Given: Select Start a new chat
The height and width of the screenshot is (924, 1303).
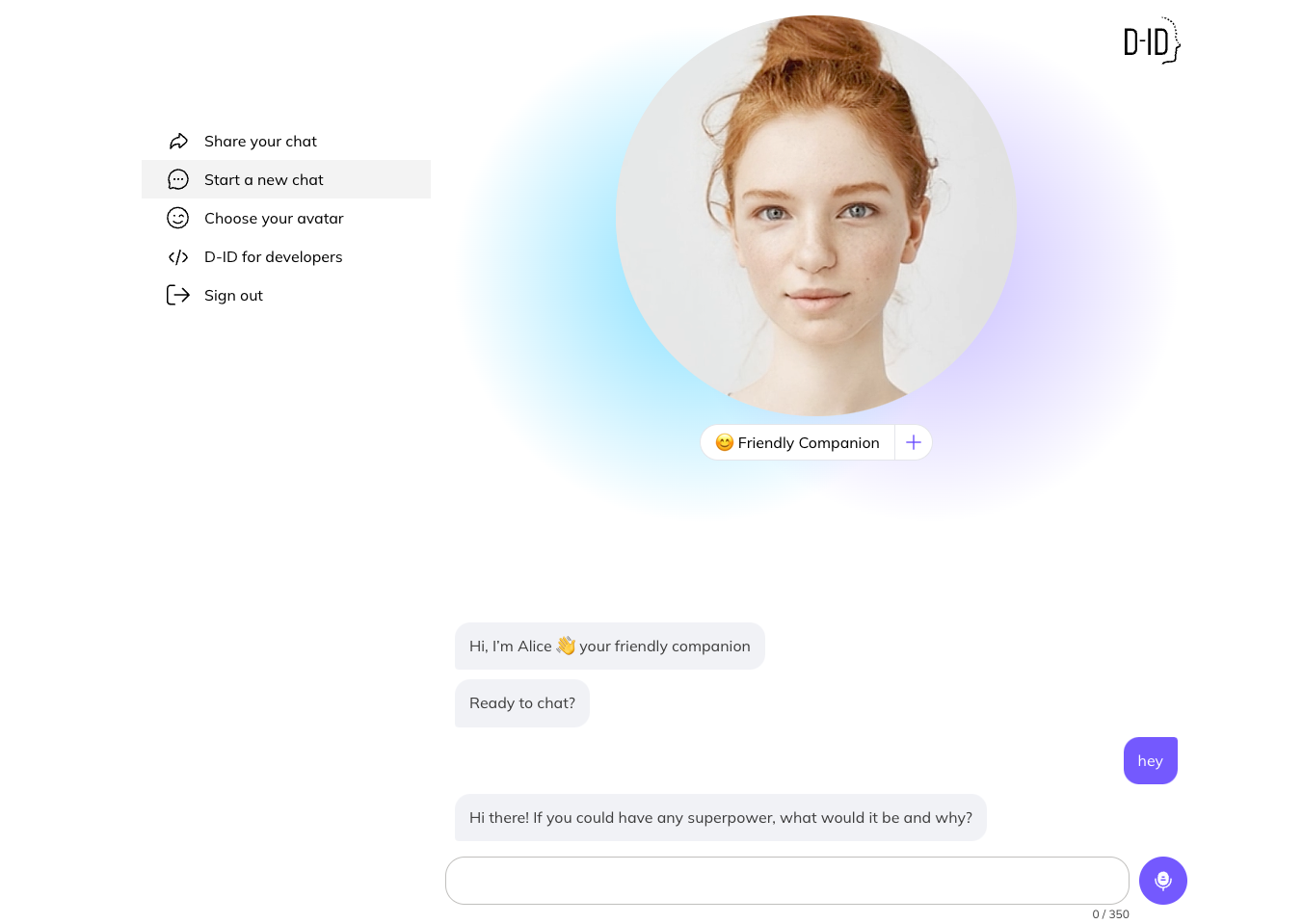Looking at the screenshot, I should (x=286, y=179).
